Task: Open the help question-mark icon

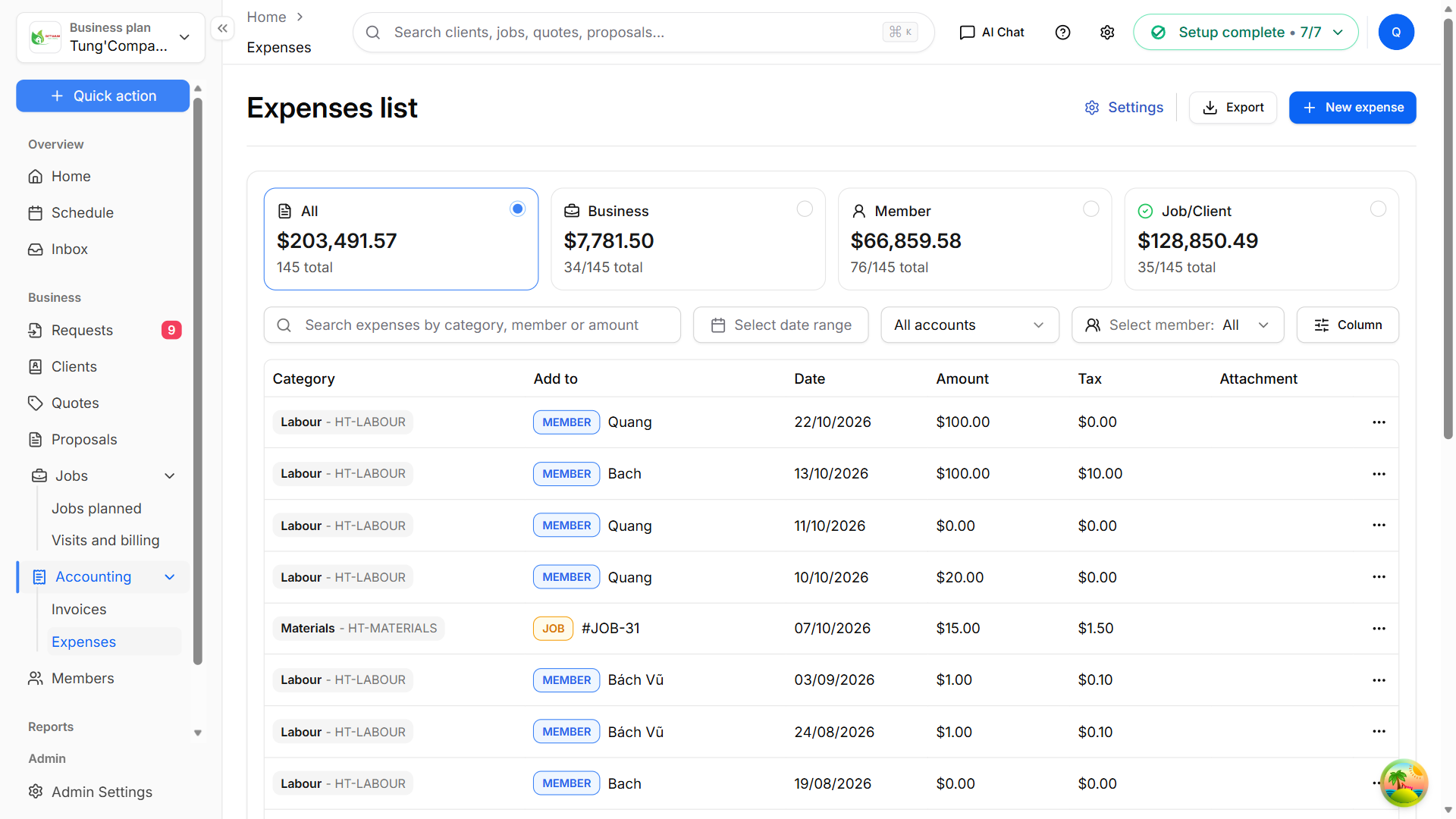Action: point(1062,33)
